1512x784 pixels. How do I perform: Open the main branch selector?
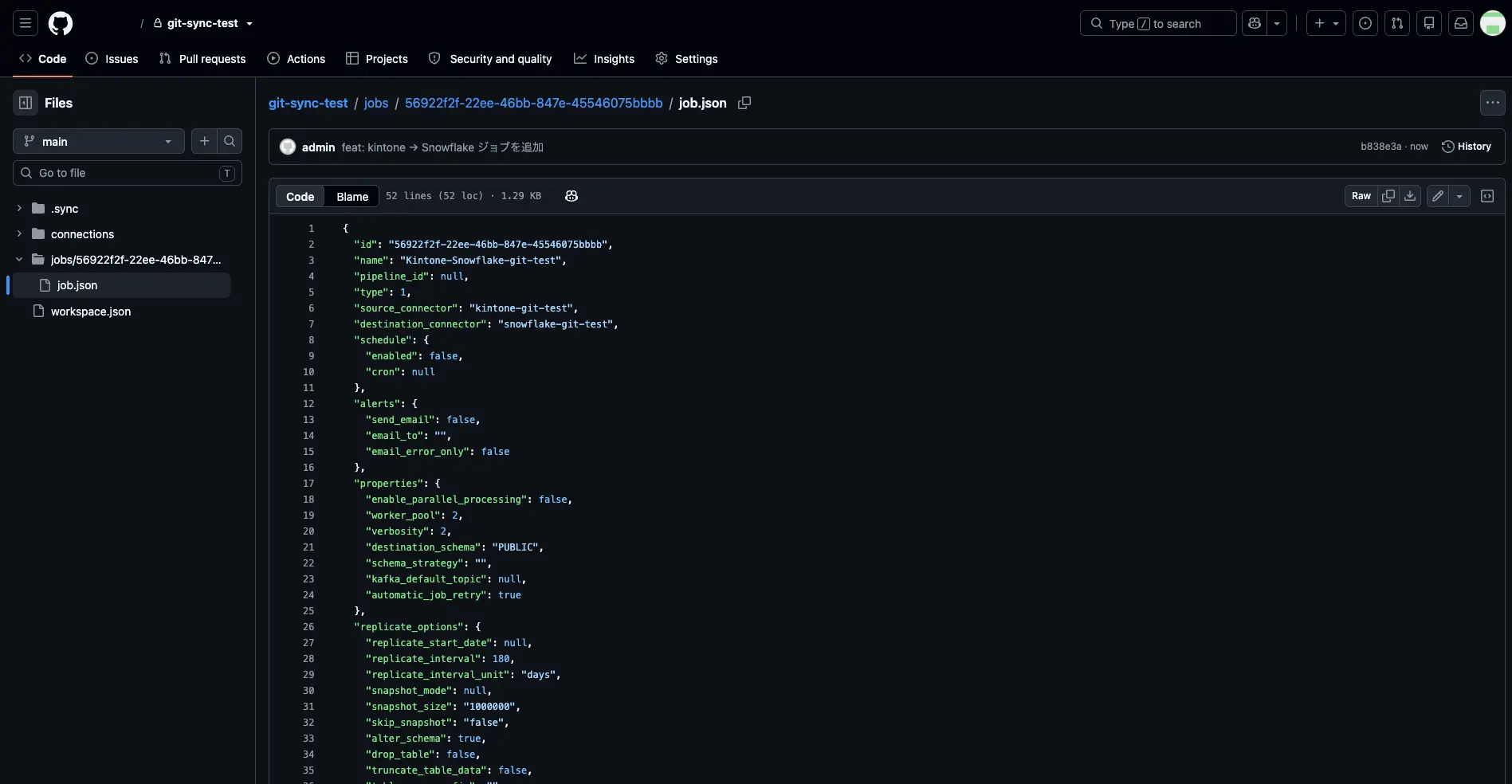point(99,141)
